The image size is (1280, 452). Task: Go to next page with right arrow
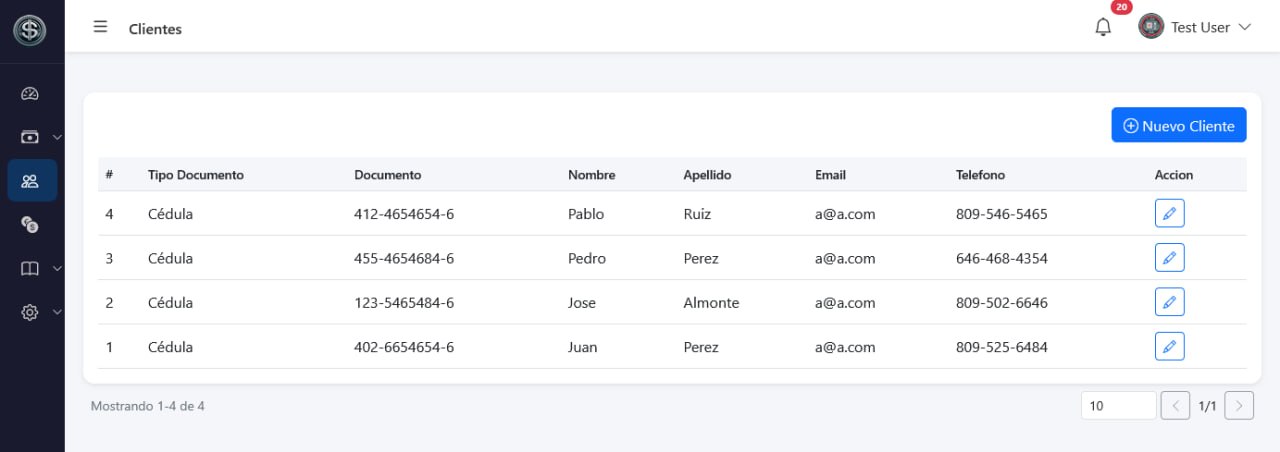(1239, 405)
